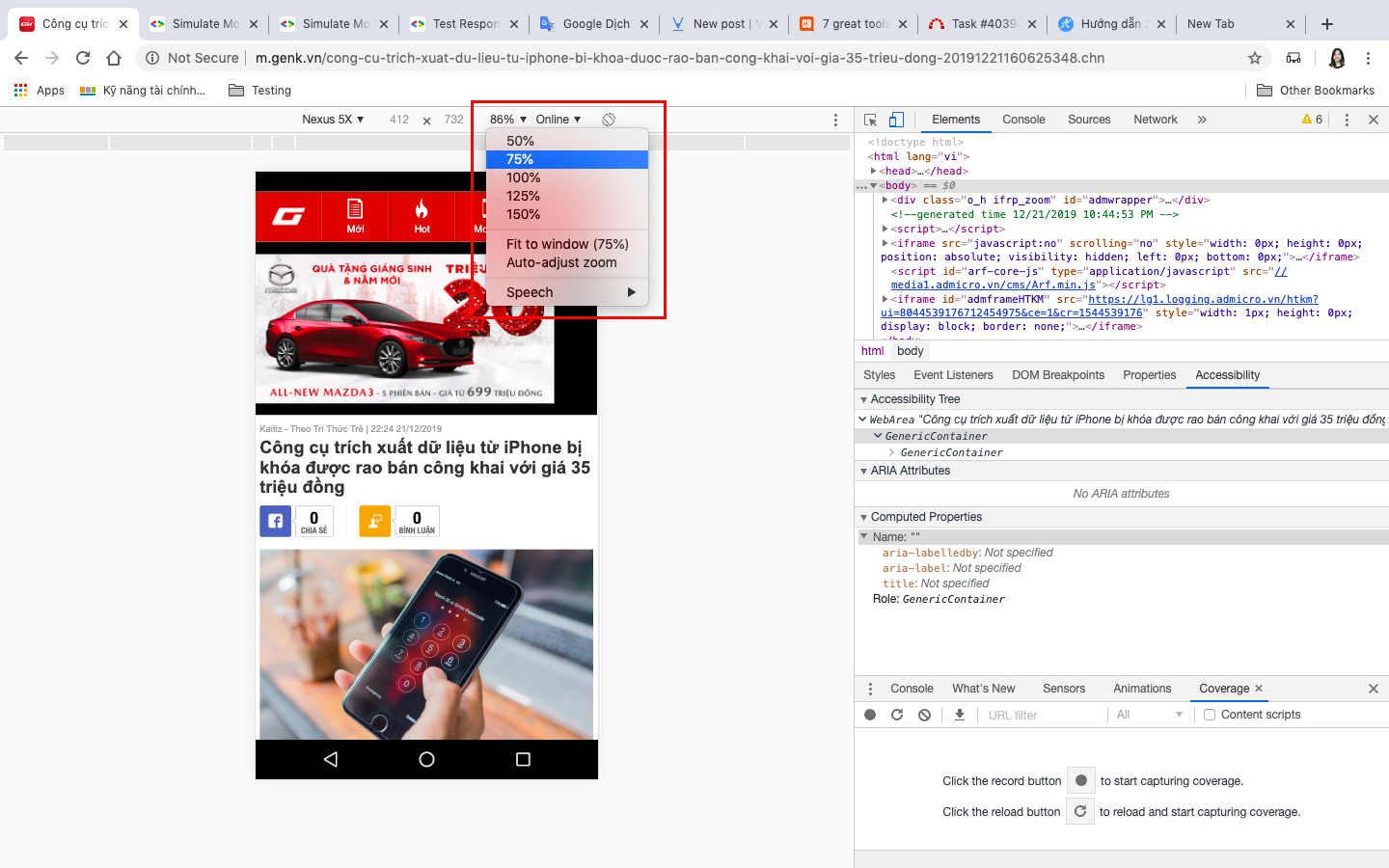This screenshot has width=1389, height=868.
Task: Tap the GenK logo in header
Action: [288, 216]
